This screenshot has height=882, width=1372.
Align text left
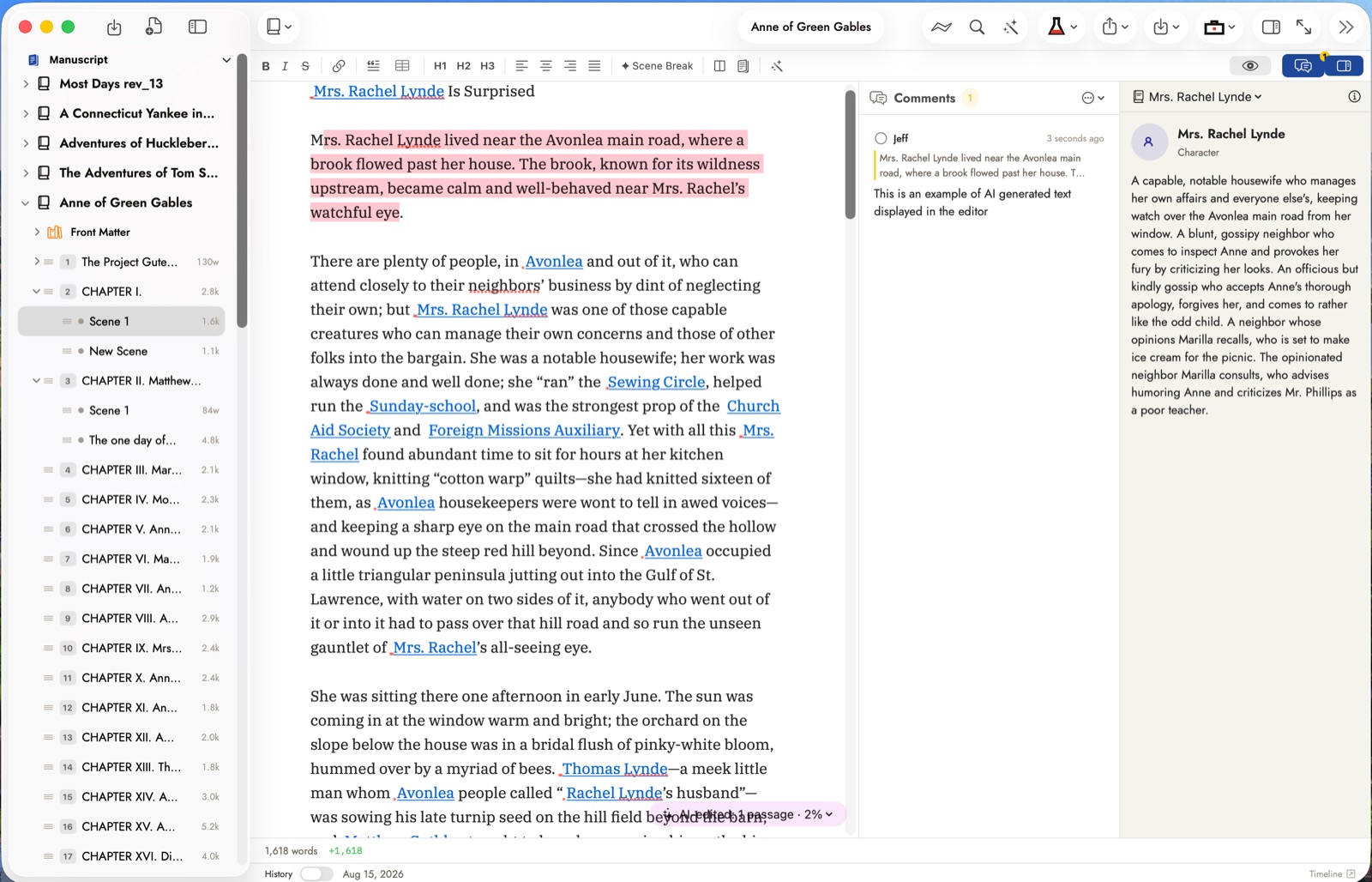(x=521, y=66)
